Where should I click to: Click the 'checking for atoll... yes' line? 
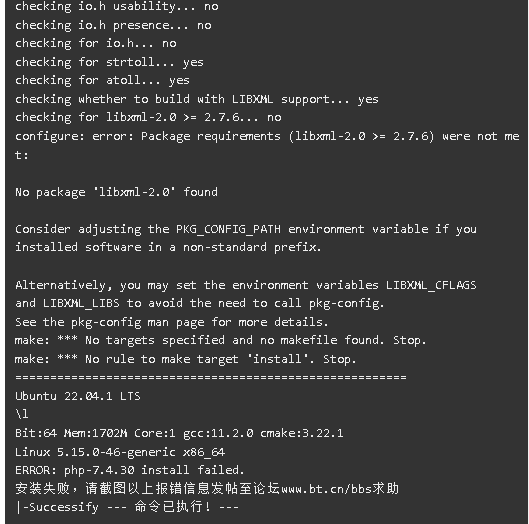pos(102,81)
